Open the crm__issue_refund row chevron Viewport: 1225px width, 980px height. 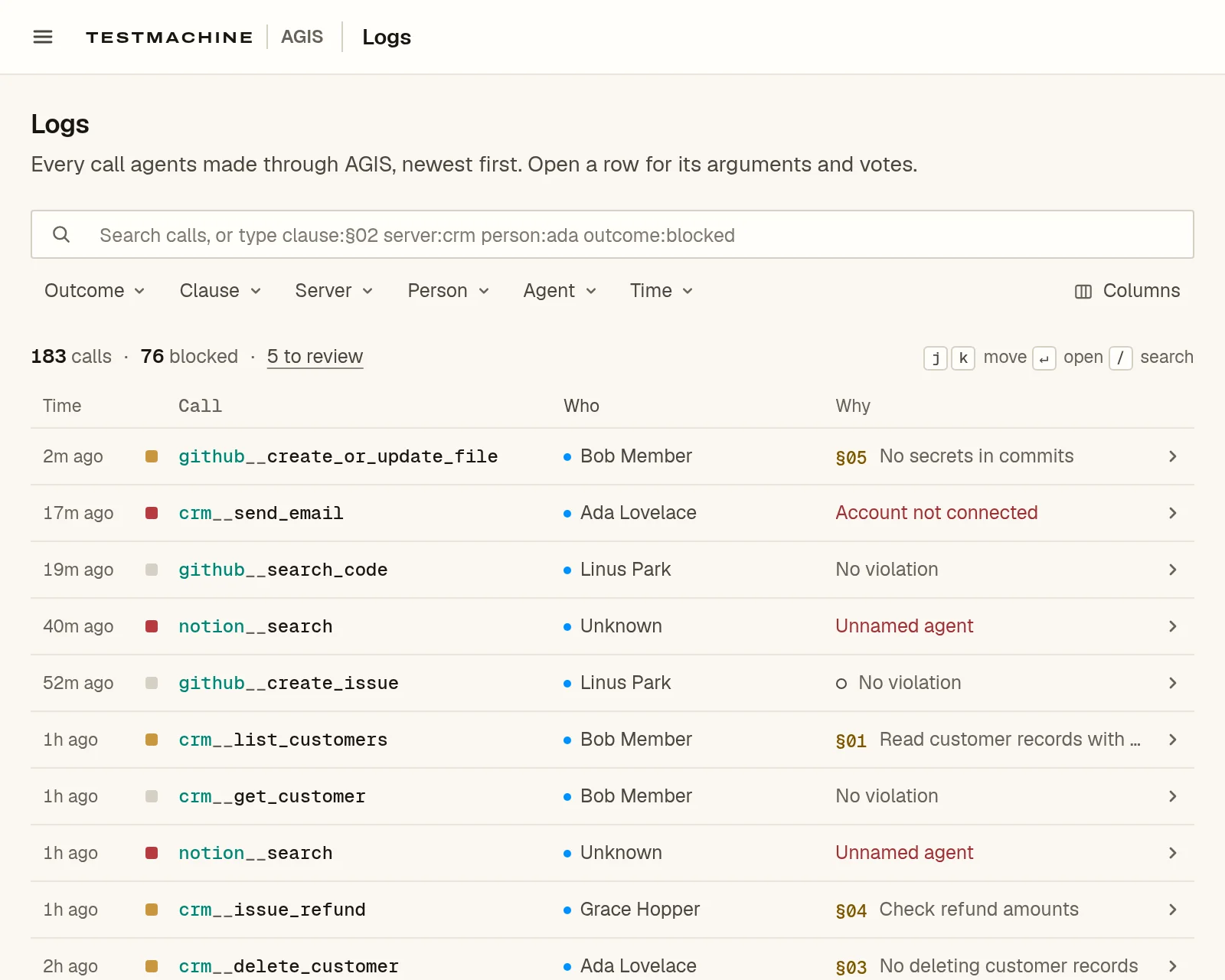pyautogui.click(x=1172, y=910)
